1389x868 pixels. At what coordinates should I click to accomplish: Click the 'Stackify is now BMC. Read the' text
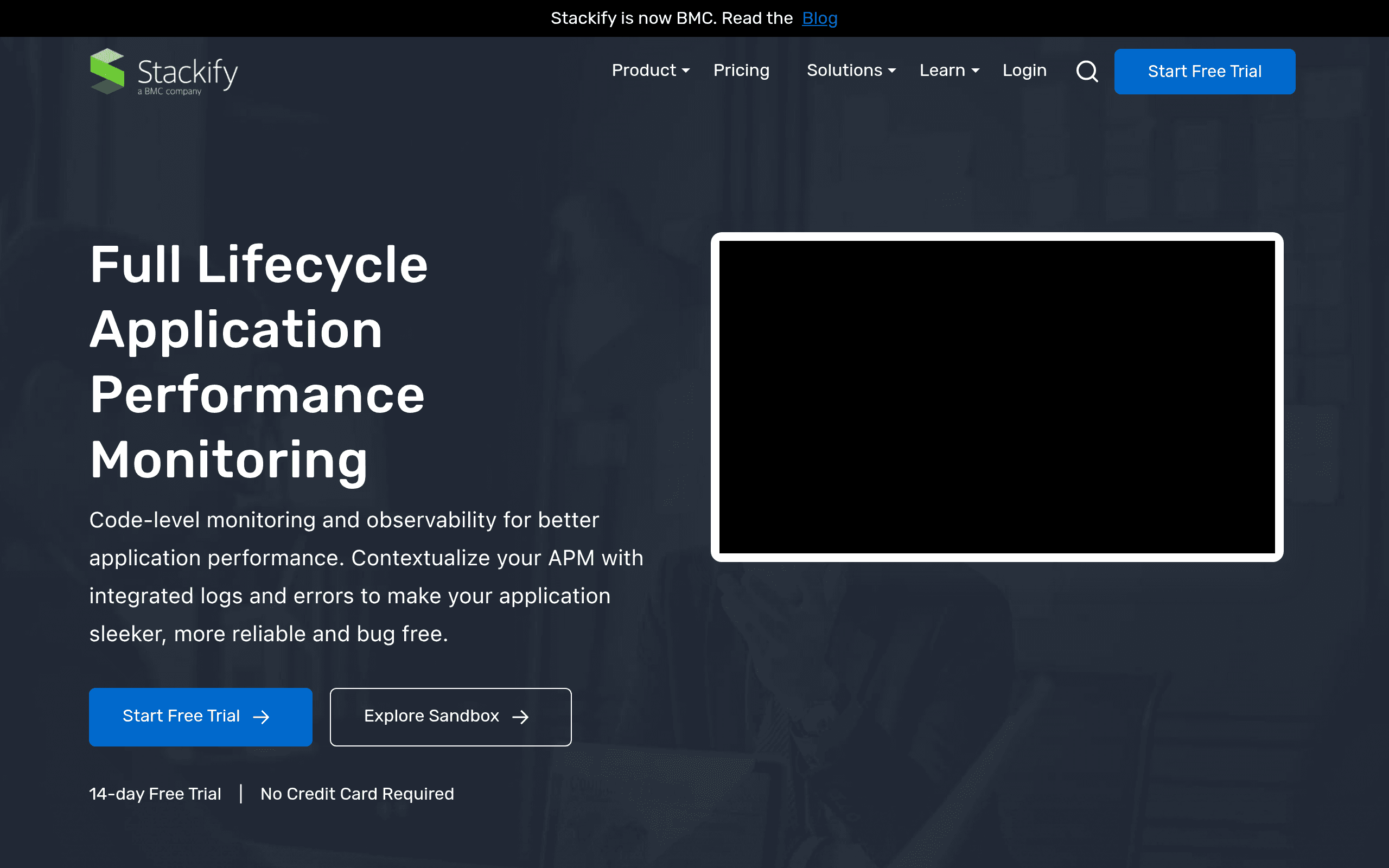tap(672, 18)
